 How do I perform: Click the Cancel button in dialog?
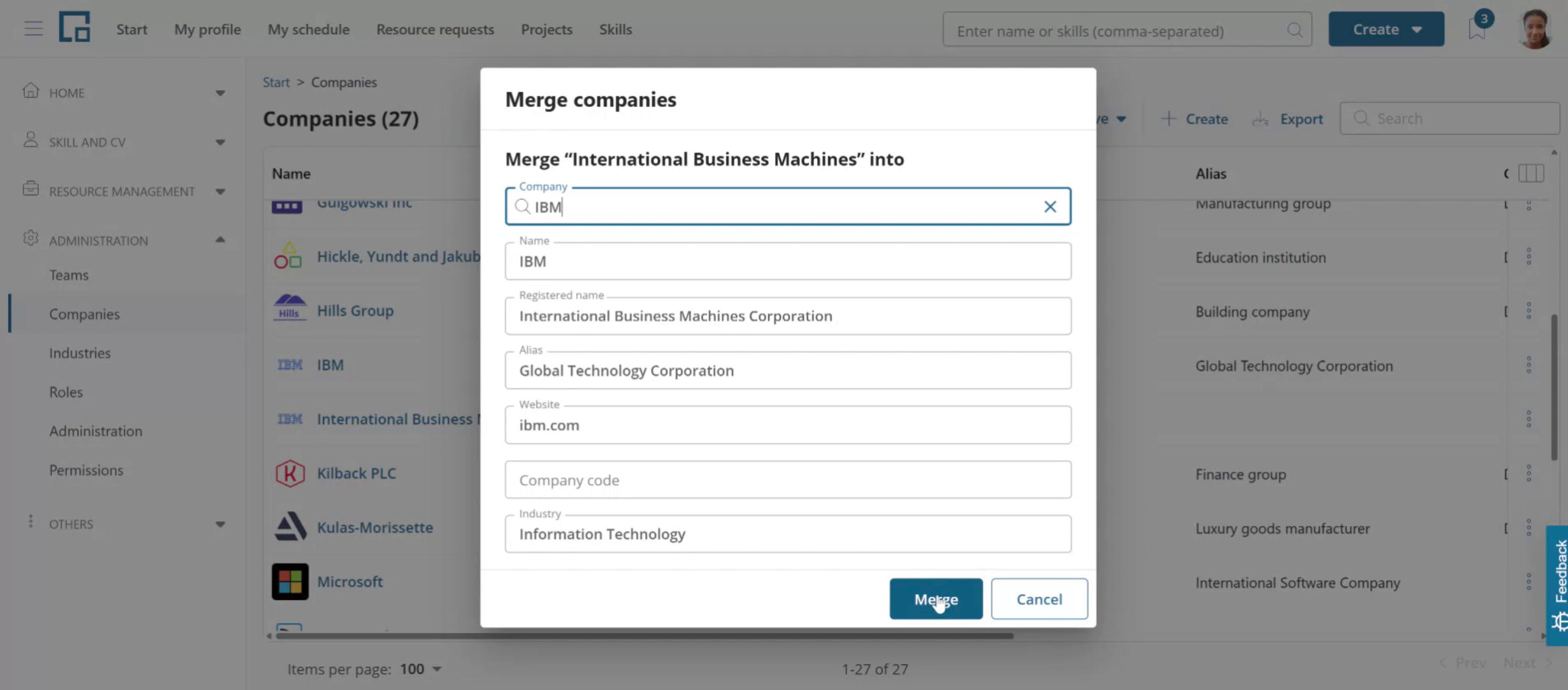[1039, 599]
